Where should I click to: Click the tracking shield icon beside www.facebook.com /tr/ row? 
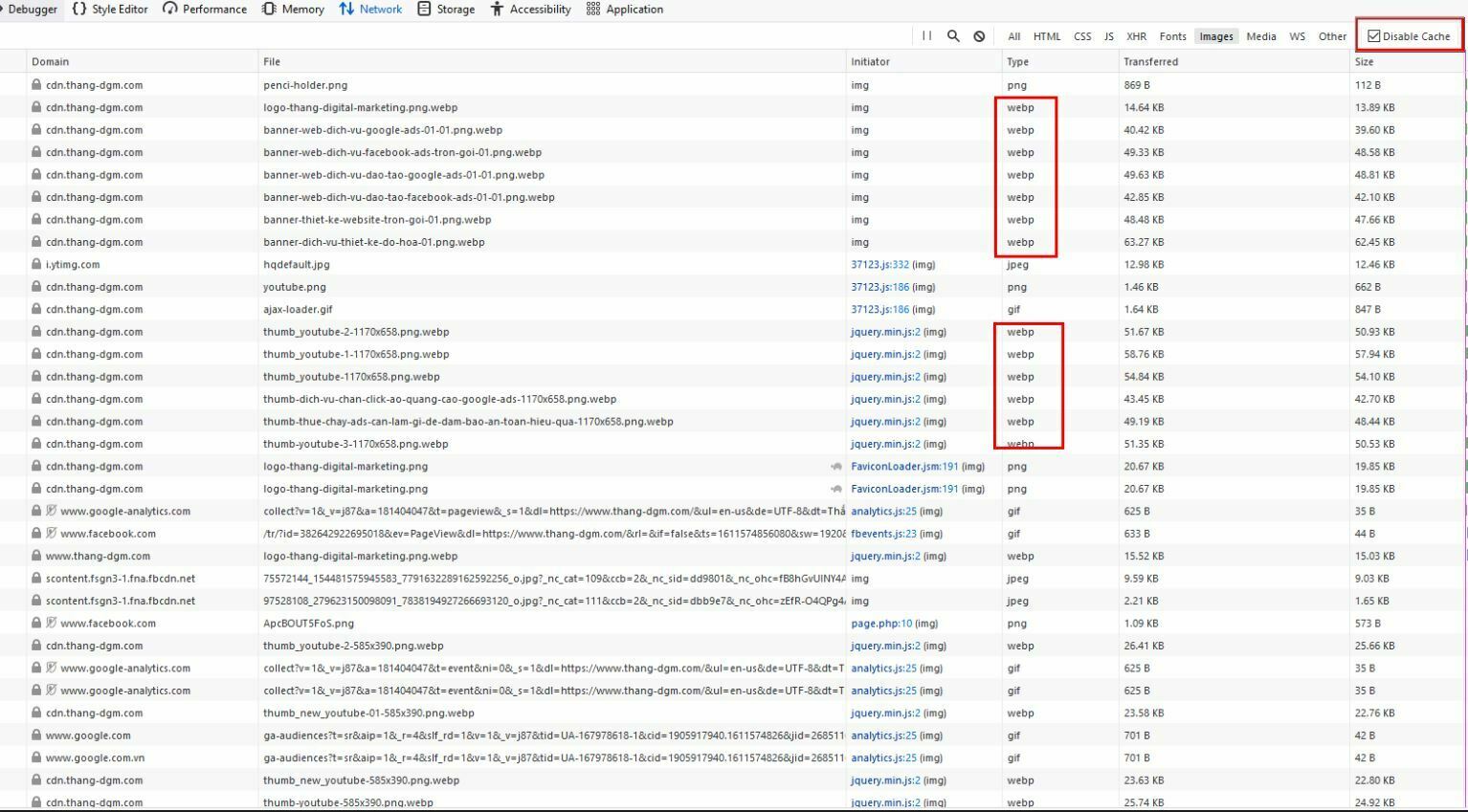52,534
